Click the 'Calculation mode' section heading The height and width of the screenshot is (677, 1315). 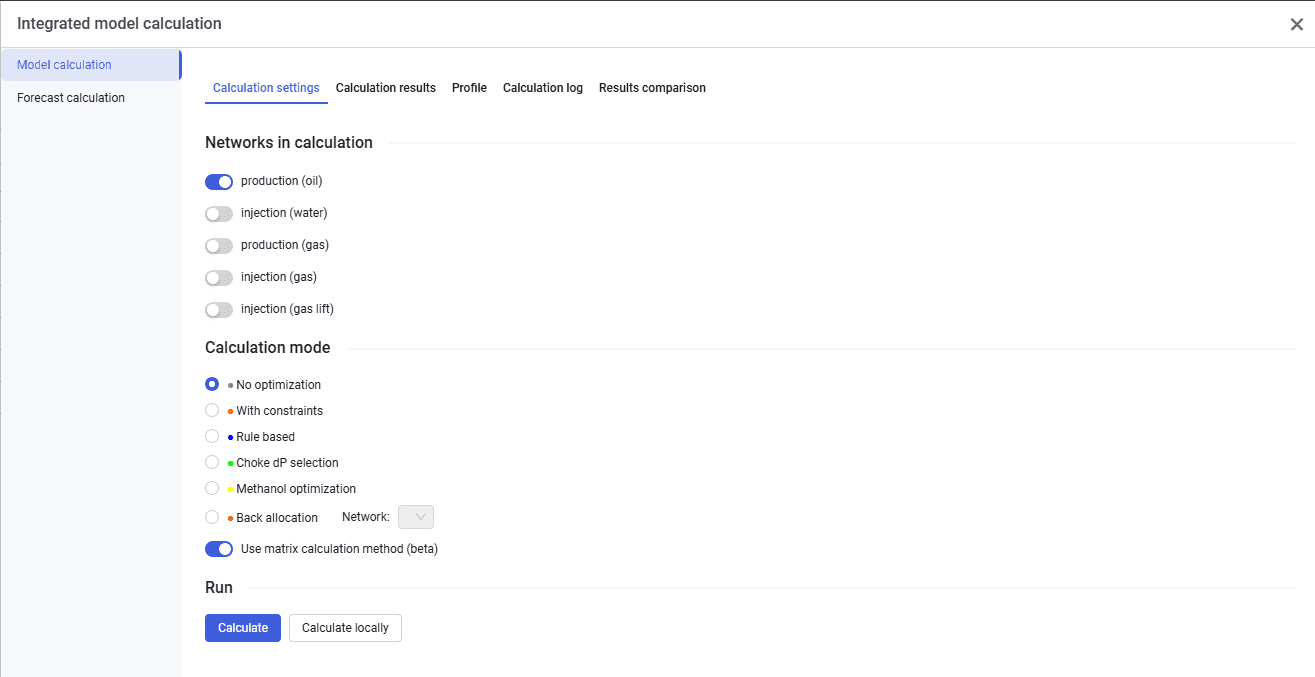point(268,348)
